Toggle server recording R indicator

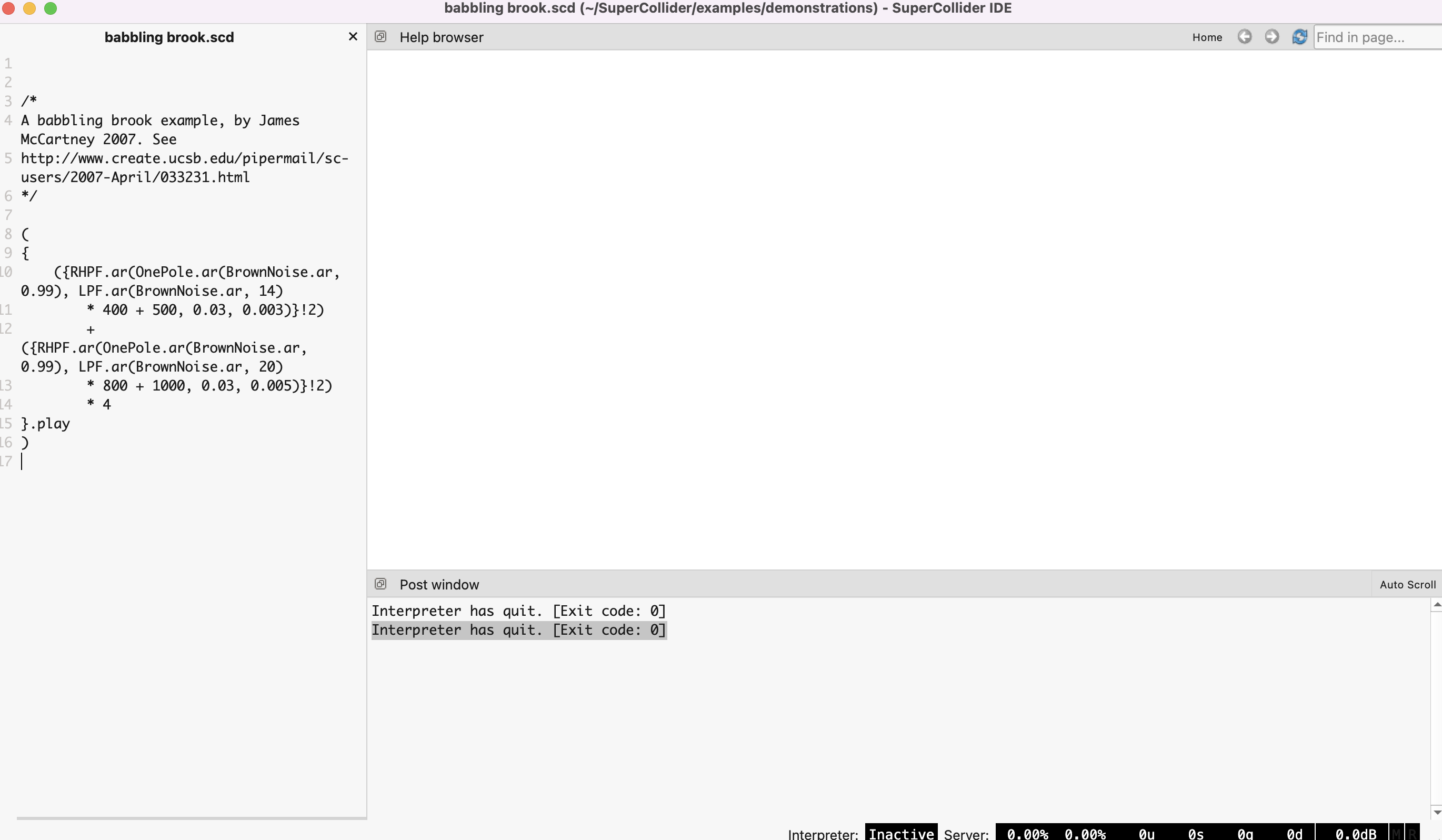click(x=1411, y=833)
